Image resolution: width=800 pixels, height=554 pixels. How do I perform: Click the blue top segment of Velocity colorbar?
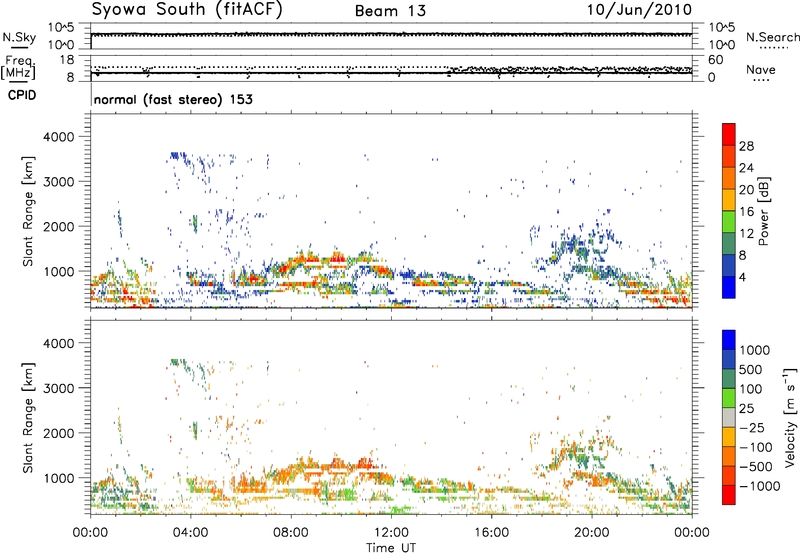point(729,340)
